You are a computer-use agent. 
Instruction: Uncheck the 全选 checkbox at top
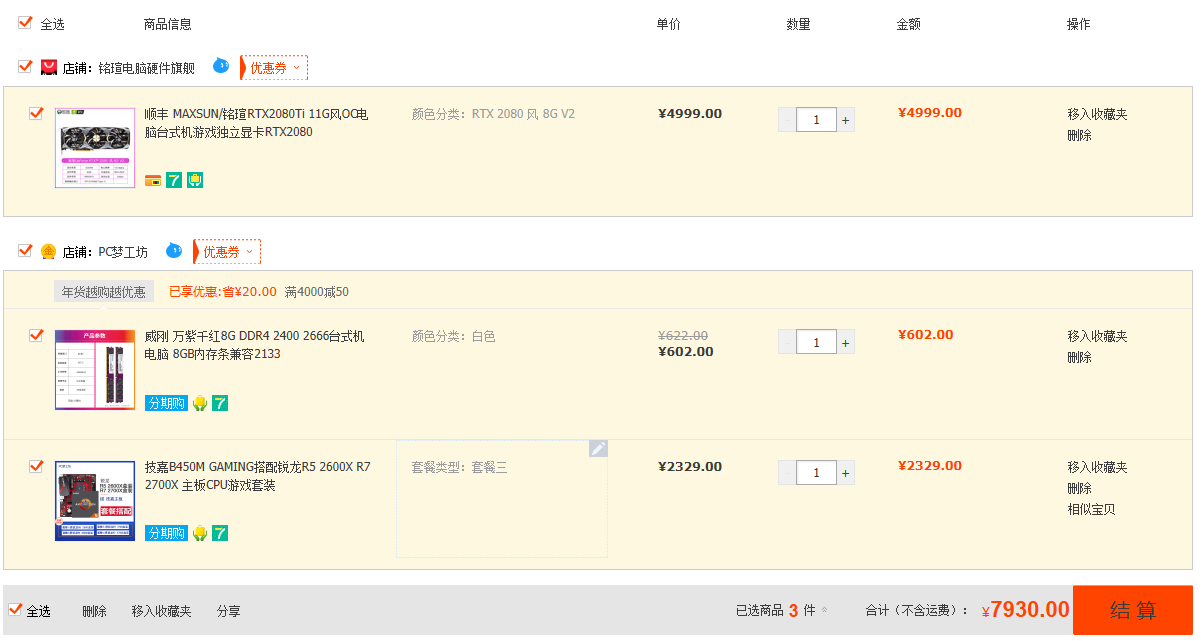[25, 23]
